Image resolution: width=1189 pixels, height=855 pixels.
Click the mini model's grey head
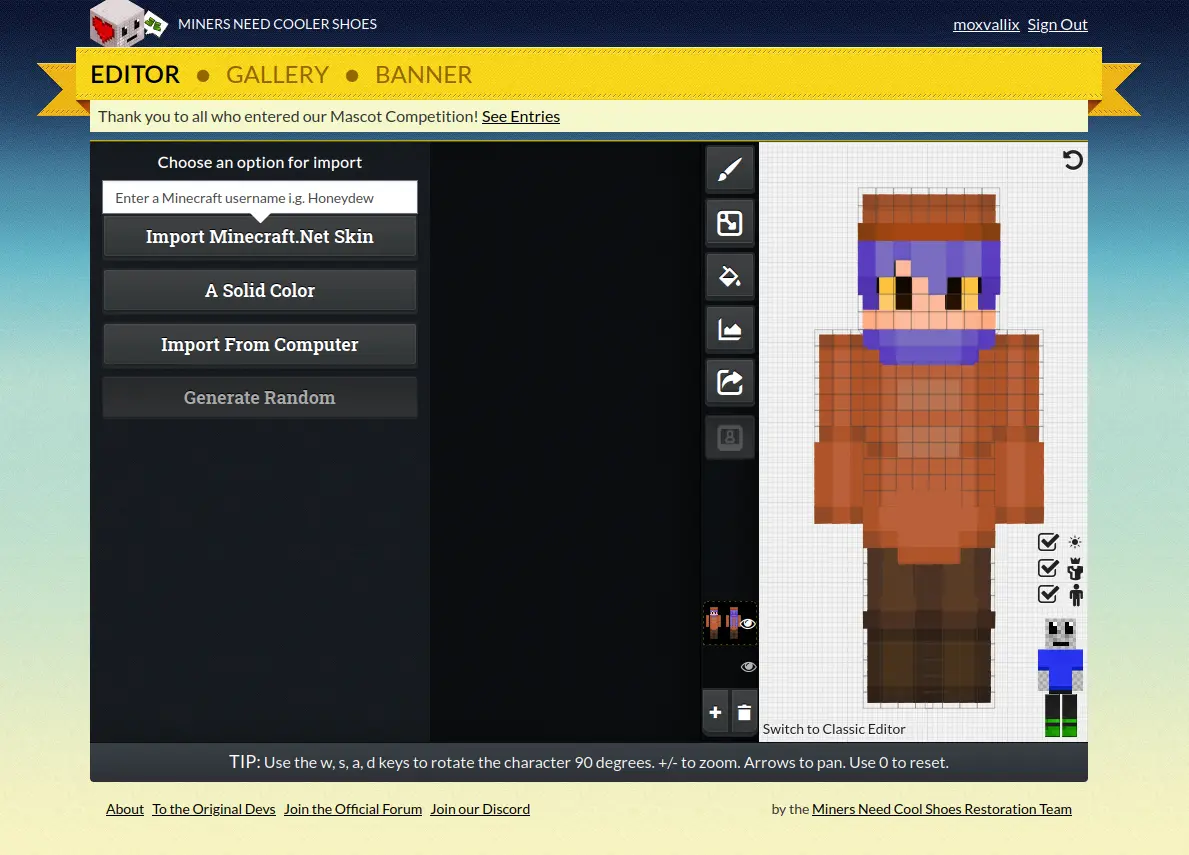(x=1060, y=634)
